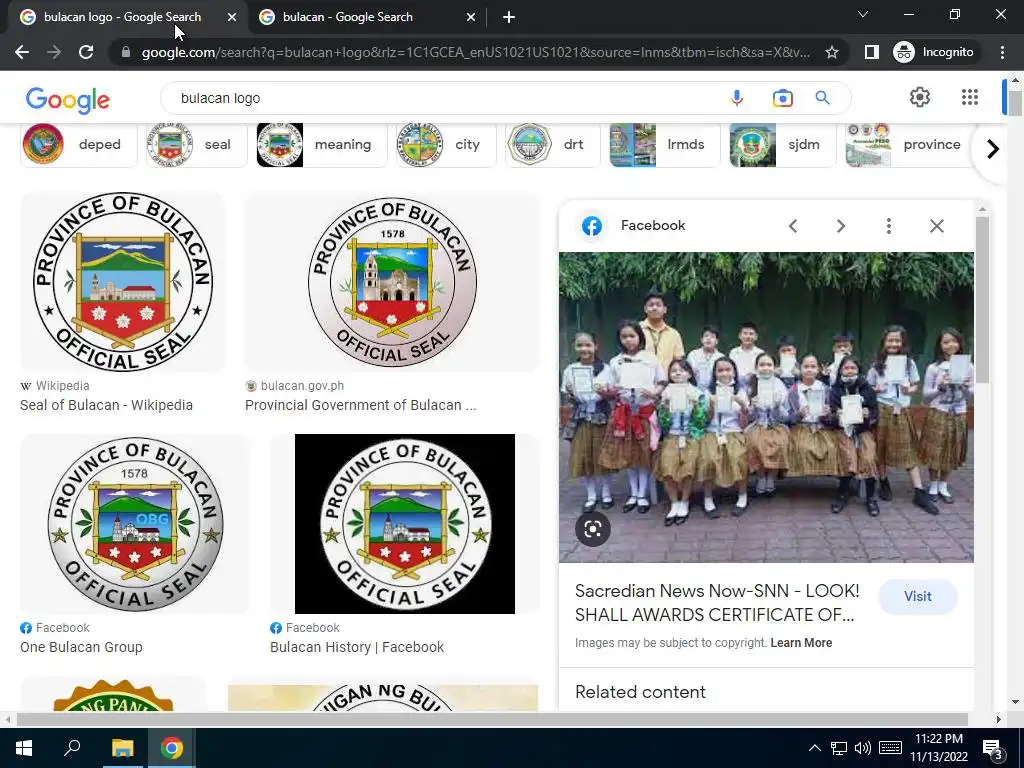Go to the Google homepage logo
1024x768 pixels.
67,99
